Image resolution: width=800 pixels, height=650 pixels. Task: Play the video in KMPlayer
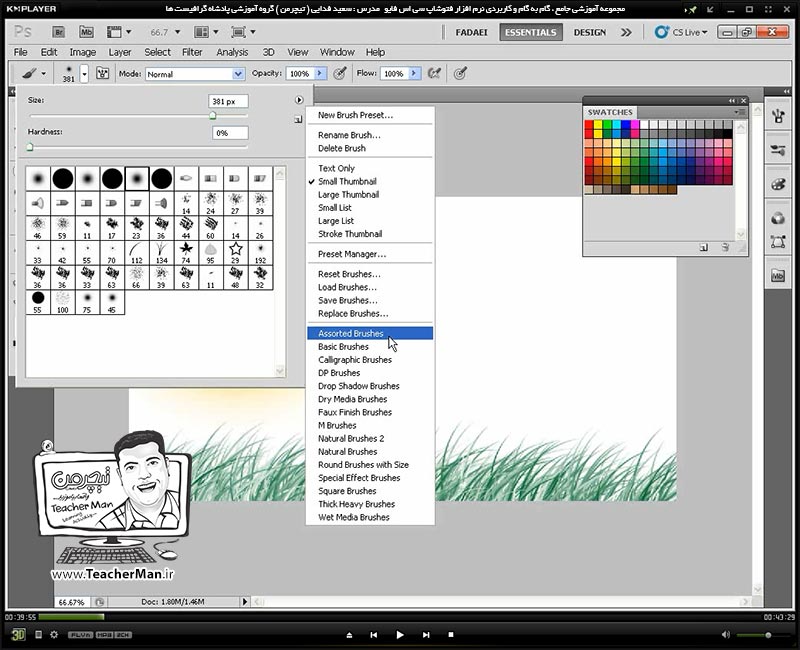click(399, 635)
